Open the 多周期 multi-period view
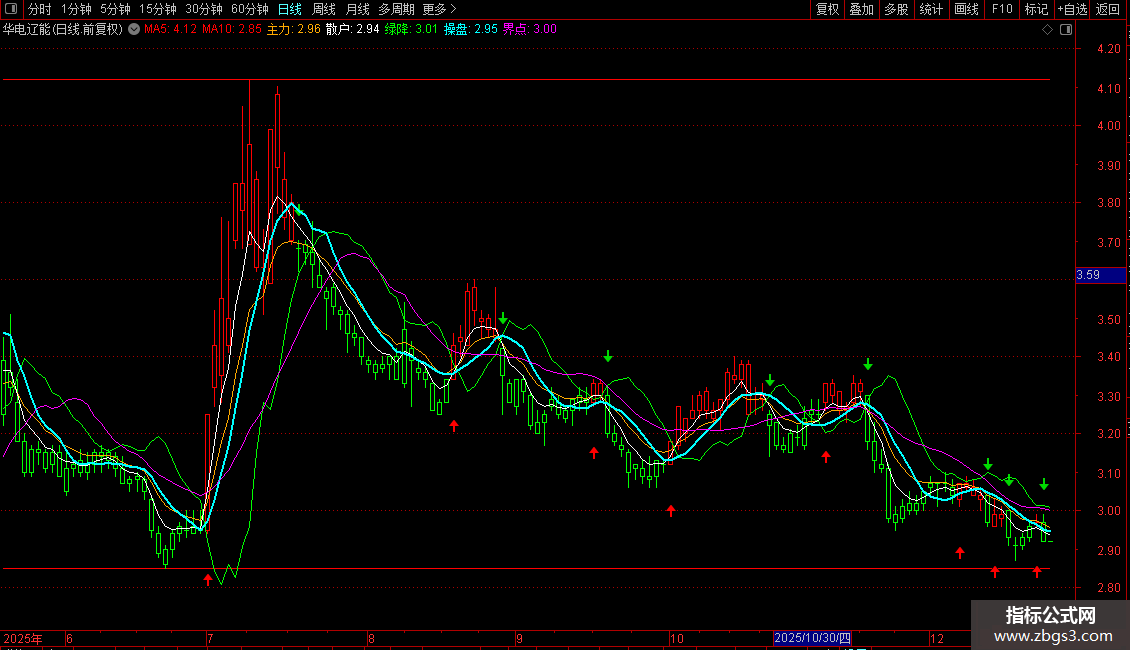The height and width of the screenshot is (650, 1130). [396, 9]
